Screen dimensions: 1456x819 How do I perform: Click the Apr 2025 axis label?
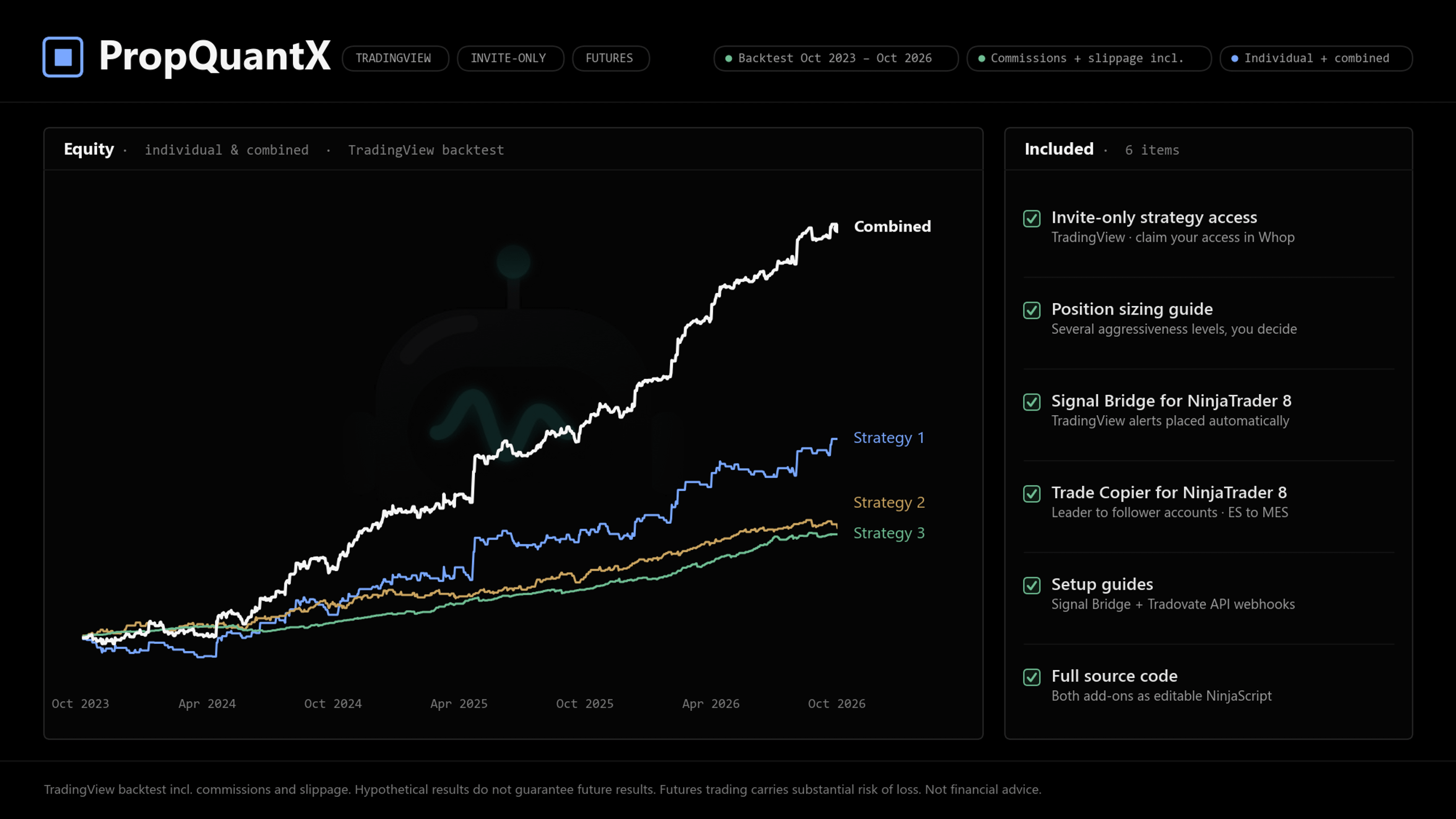point(459,704)
